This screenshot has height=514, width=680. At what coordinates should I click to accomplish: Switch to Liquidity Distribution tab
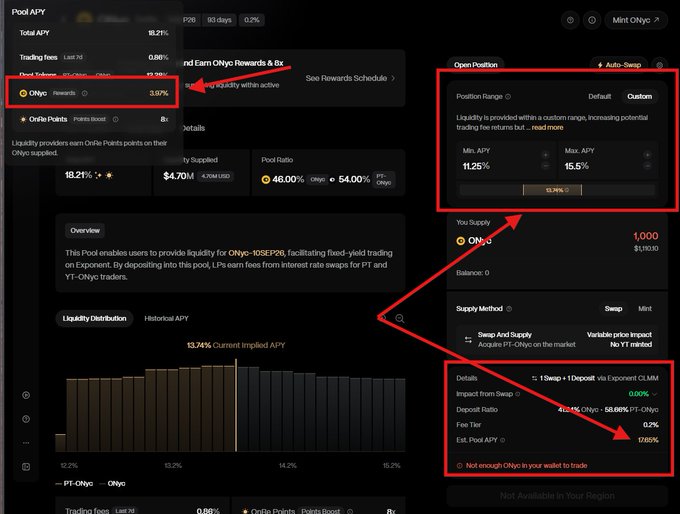95,318
